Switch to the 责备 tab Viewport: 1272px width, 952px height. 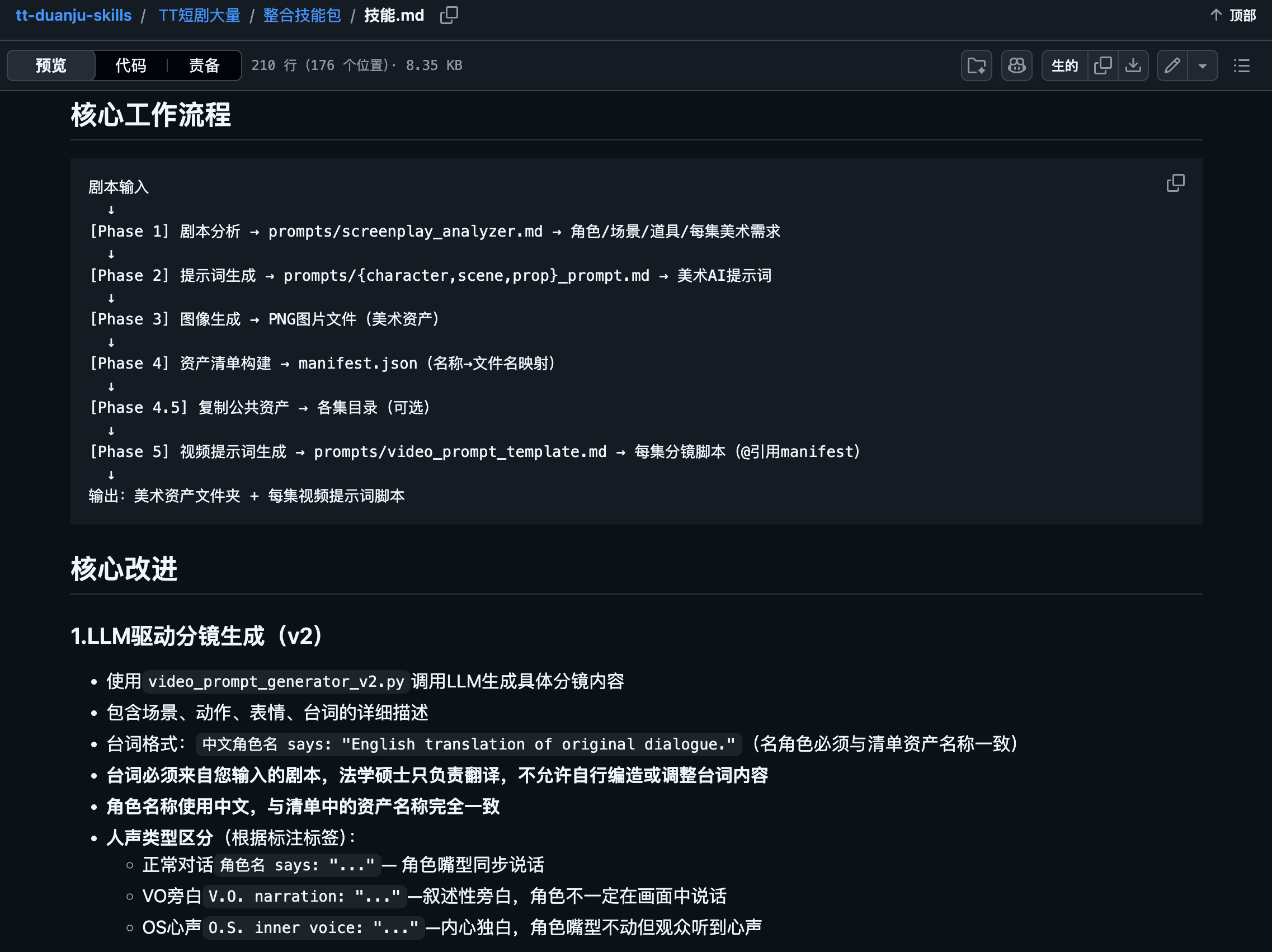[x=204, y=65]
